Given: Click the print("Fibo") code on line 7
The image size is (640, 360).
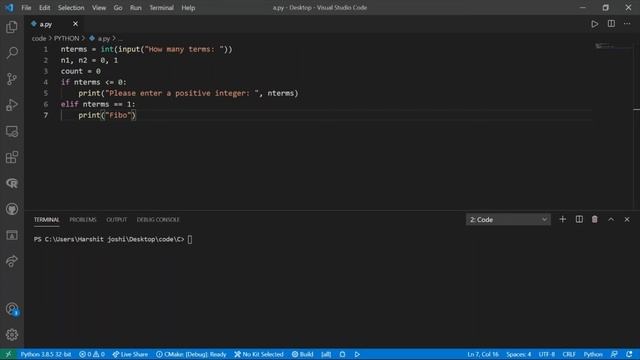Looking at the screenshot, I should 107,115.
